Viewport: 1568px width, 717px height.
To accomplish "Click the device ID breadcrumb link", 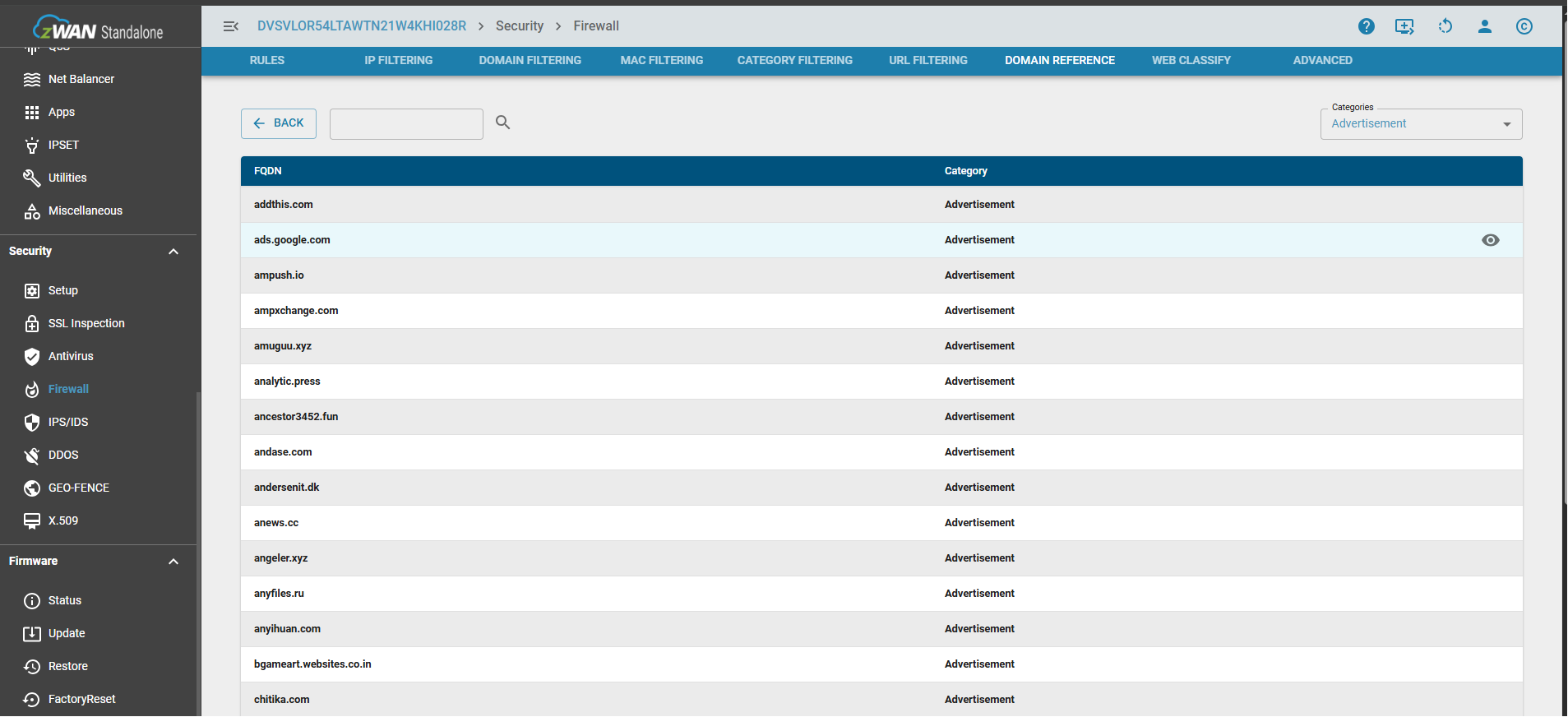I will 361,26.
